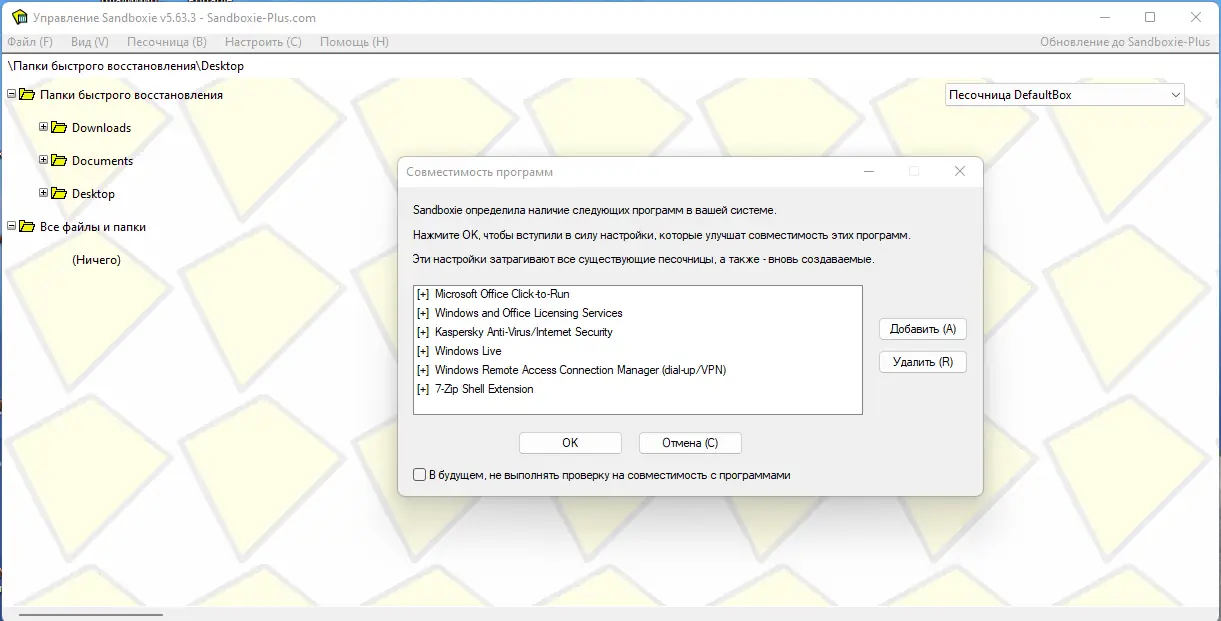
Task: Minimize the Sandboxie main window
Action: coord(1104,17)
